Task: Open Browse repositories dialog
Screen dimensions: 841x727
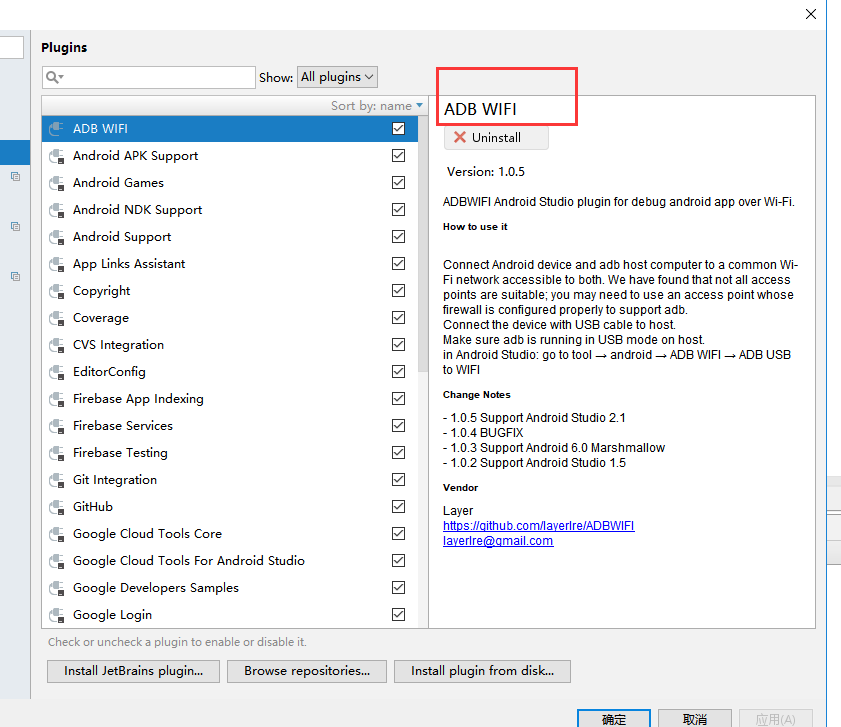Action: pyautogui.click(x=307, y=671)
